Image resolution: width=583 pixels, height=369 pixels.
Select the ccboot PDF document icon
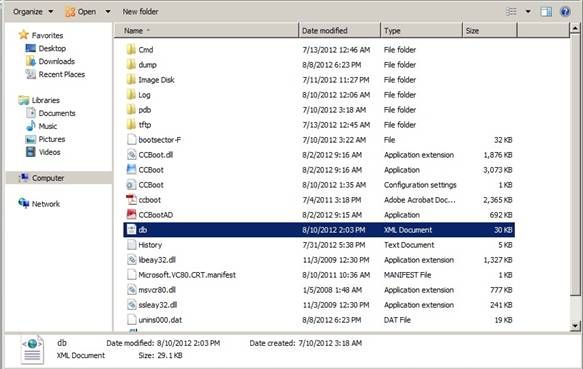[x=131, y=200]
